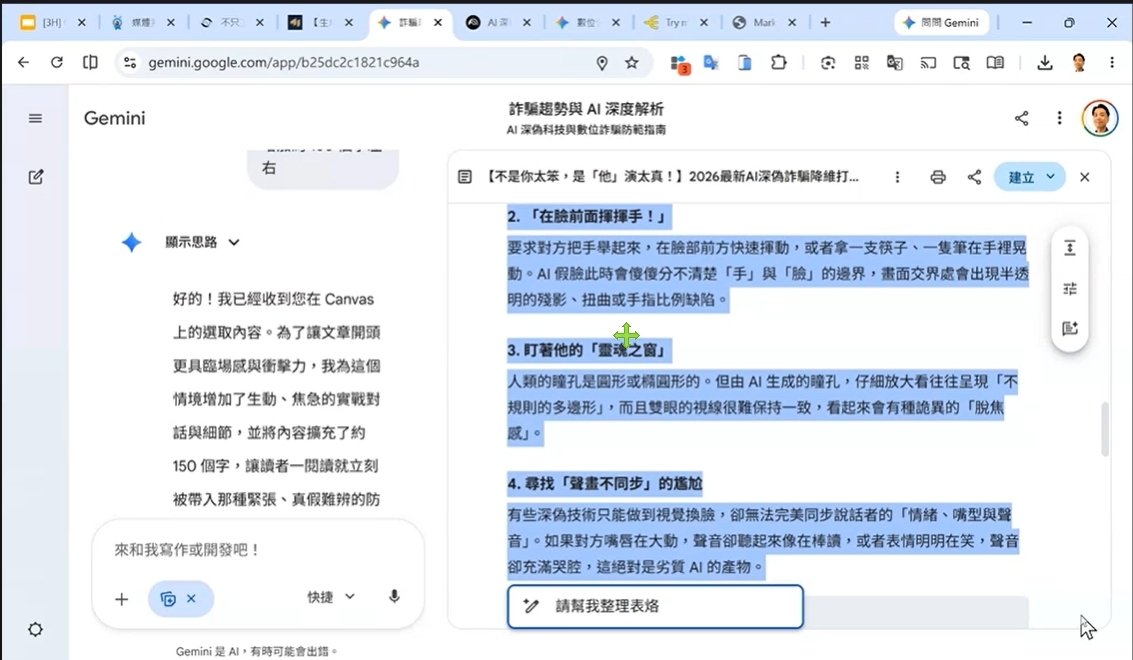Click the 問問 Gemini button in tab strip
The width and height of the screenshot is (1133, 660).
tap(942, 22)
